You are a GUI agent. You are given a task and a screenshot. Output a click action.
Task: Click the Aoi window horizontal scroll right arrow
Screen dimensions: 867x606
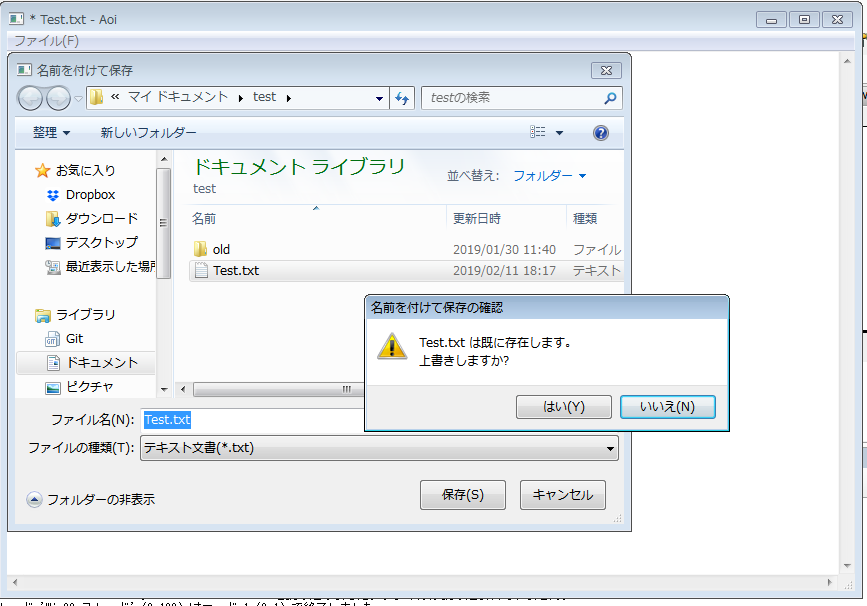(x=829, y=582)
